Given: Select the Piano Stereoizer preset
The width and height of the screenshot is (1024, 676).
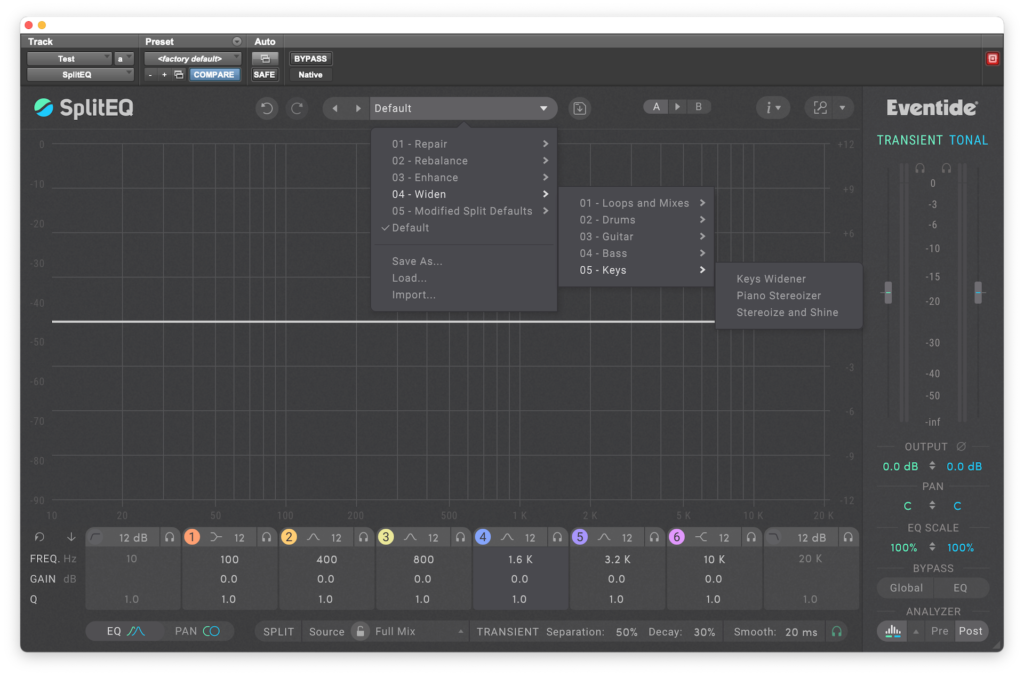Looking at the screenshot, I should [x=778, y=296].
